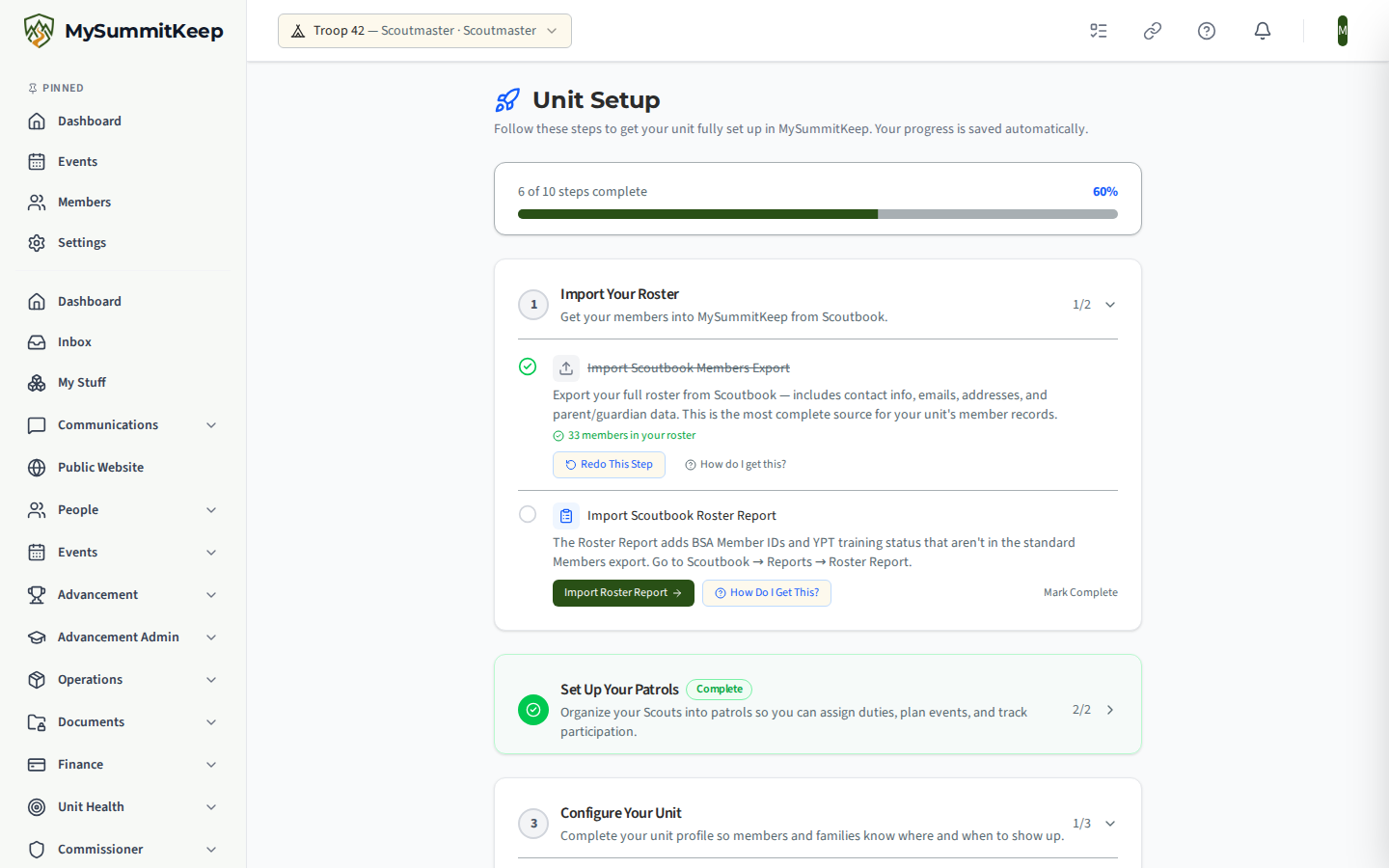Open the pinned Settings item

[x=123, y=243]
